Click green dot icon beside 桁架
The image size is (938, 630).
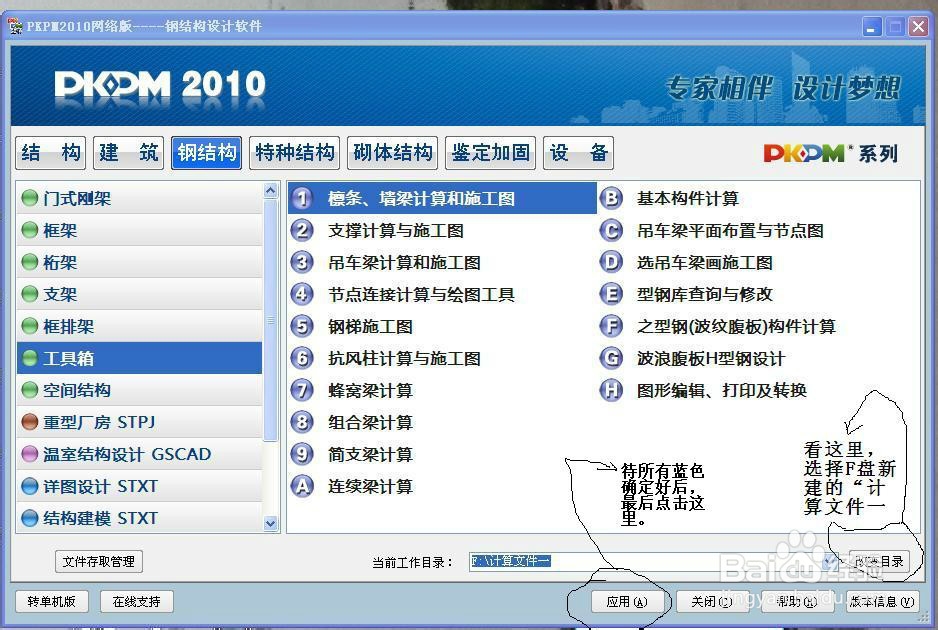tap(30, 262)
